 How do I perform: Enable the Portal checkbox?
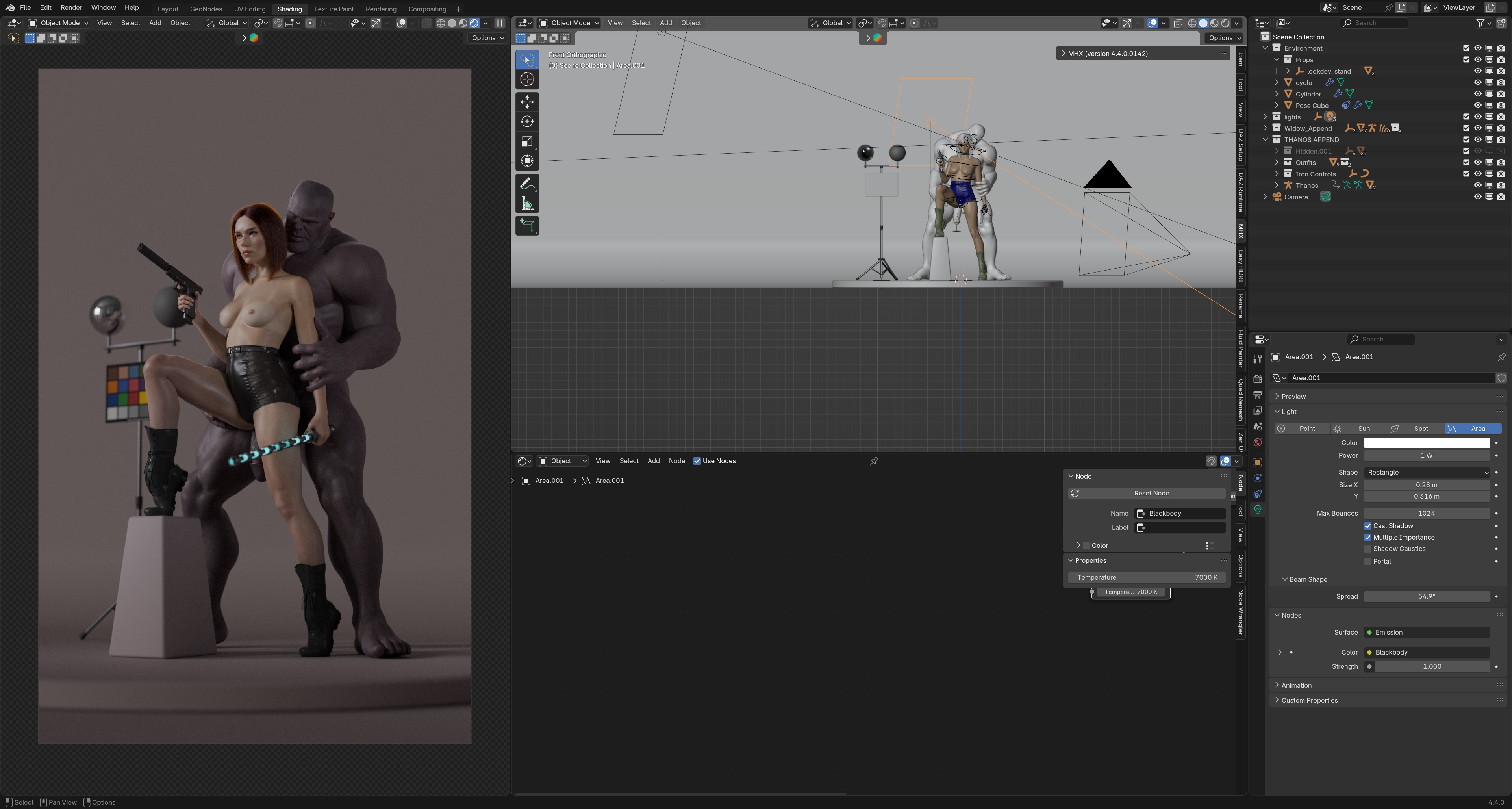pyautogui.click(x=1367, y=561)
